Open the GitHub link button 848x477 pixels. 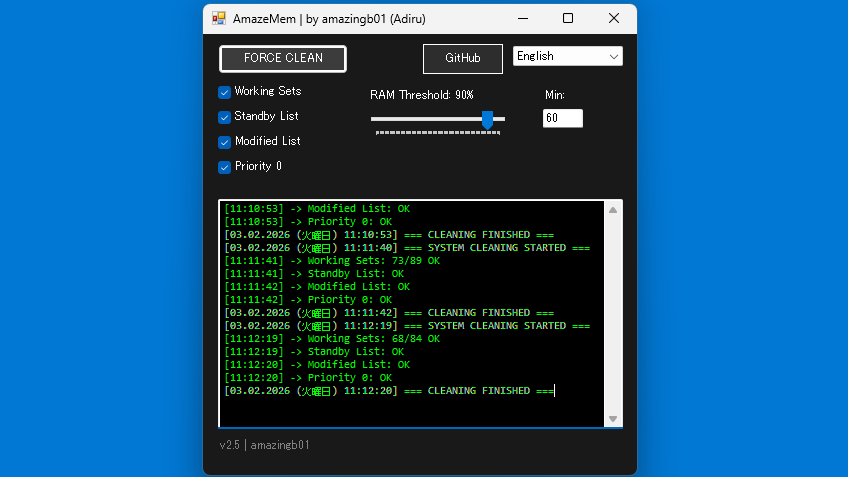[462, 58]
